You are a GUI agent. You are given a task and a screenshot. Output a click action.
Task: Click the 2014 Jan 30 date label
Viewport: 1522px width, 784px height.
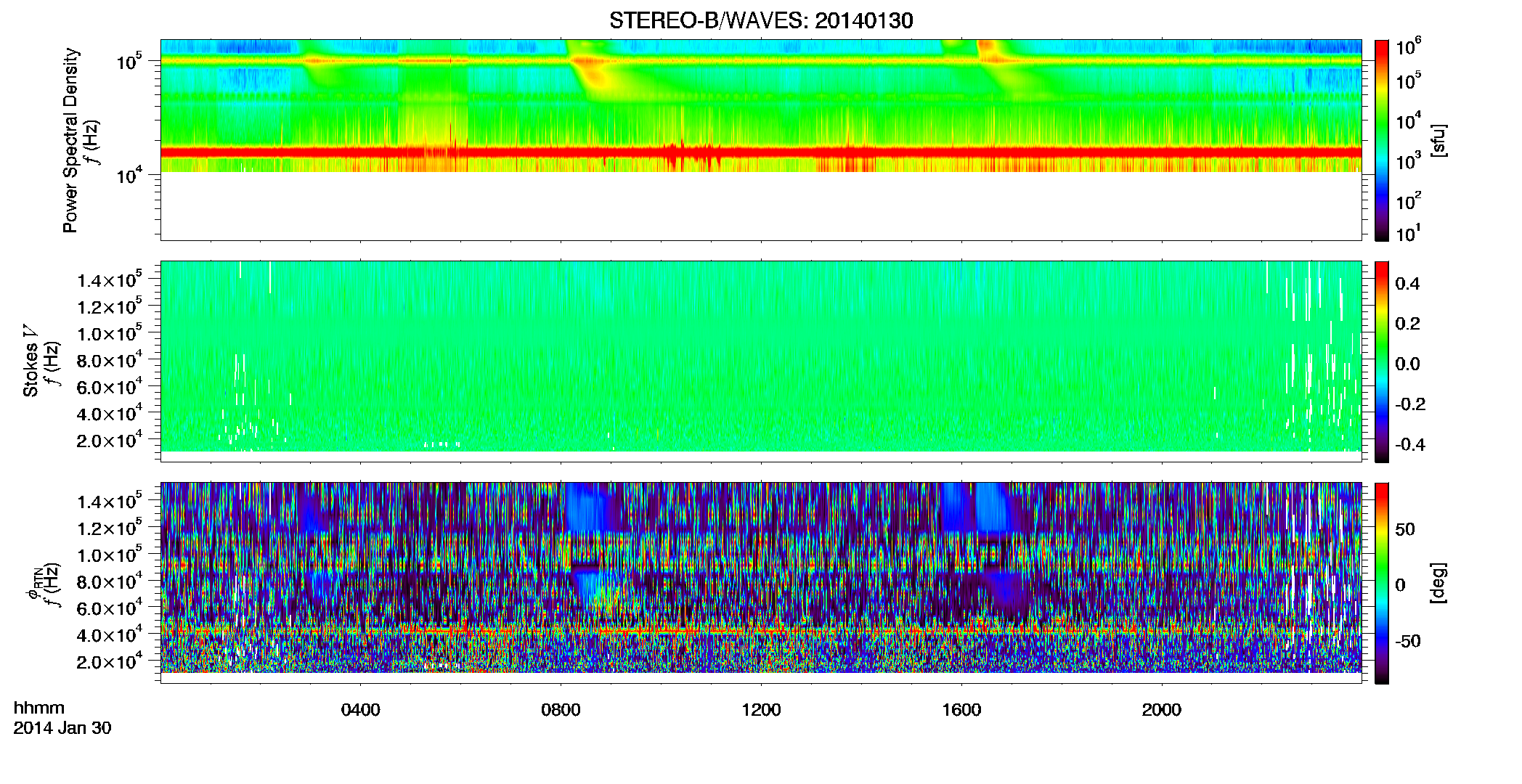62,728
